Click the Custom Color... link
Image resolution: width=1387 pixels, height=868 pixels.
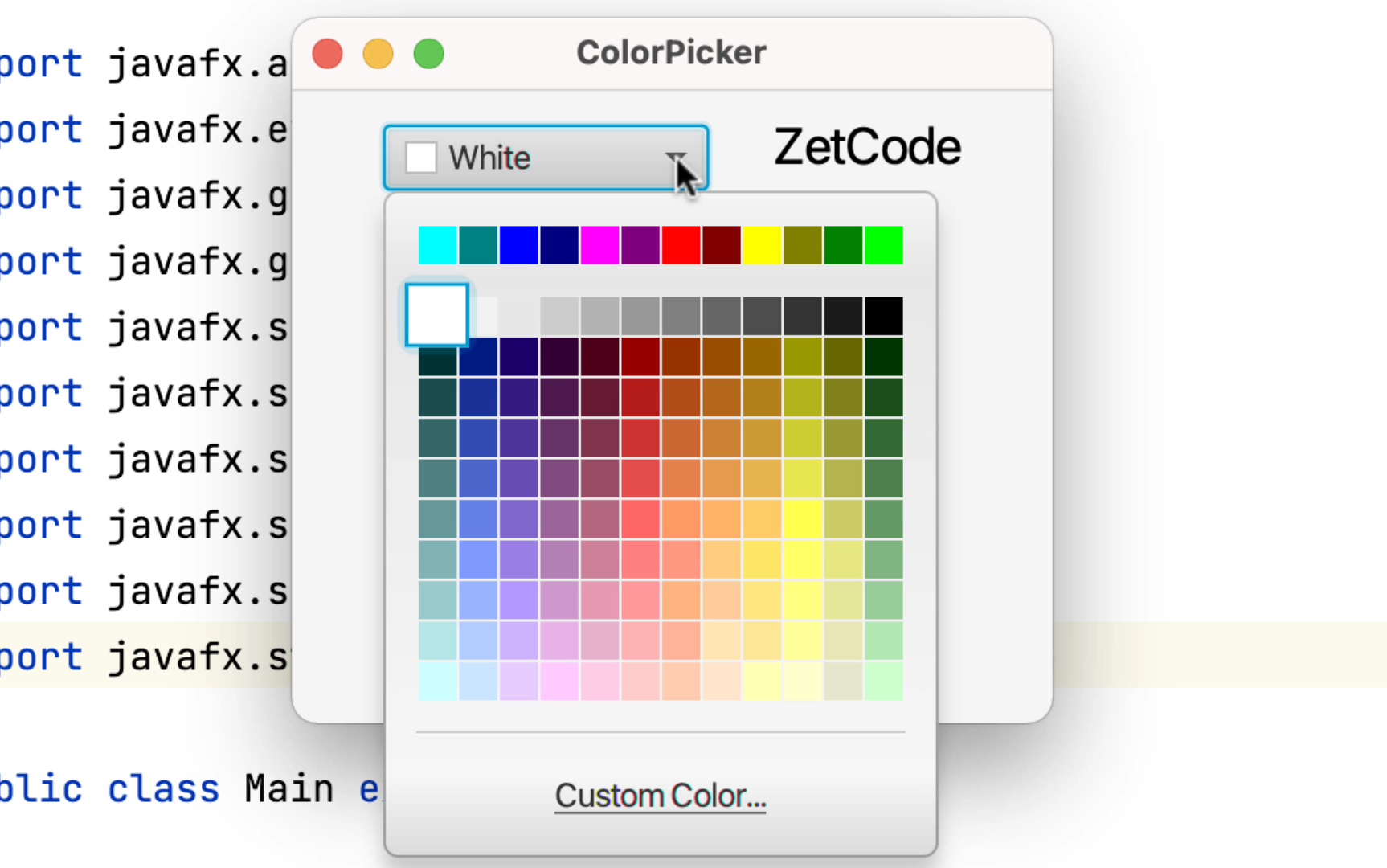coord(660,796)
